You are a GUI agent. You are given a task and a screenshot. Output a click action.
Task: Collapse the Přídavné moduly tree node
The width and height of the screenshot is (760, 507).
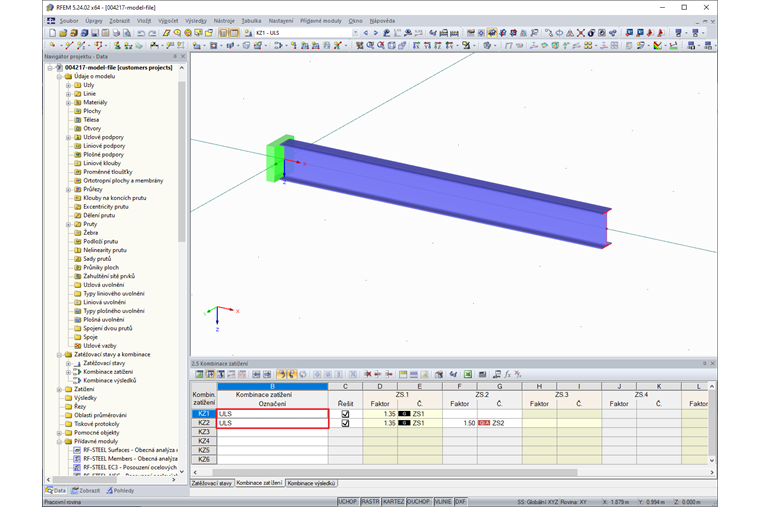60,442
